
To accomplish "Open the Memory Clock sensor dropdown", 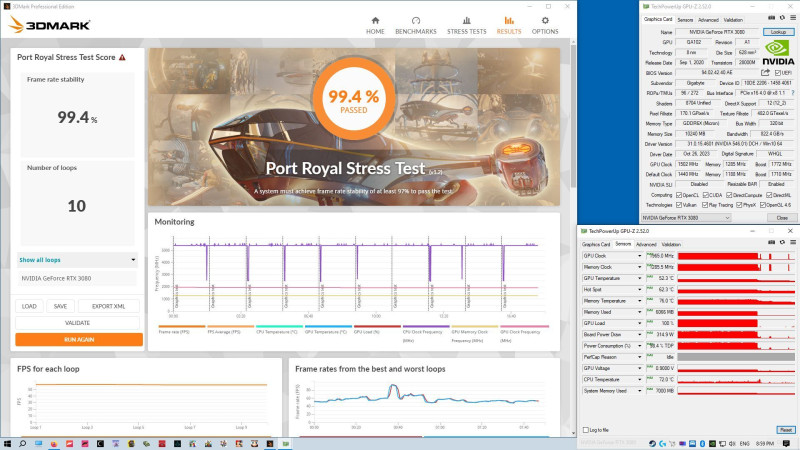I will pos(639,267).
